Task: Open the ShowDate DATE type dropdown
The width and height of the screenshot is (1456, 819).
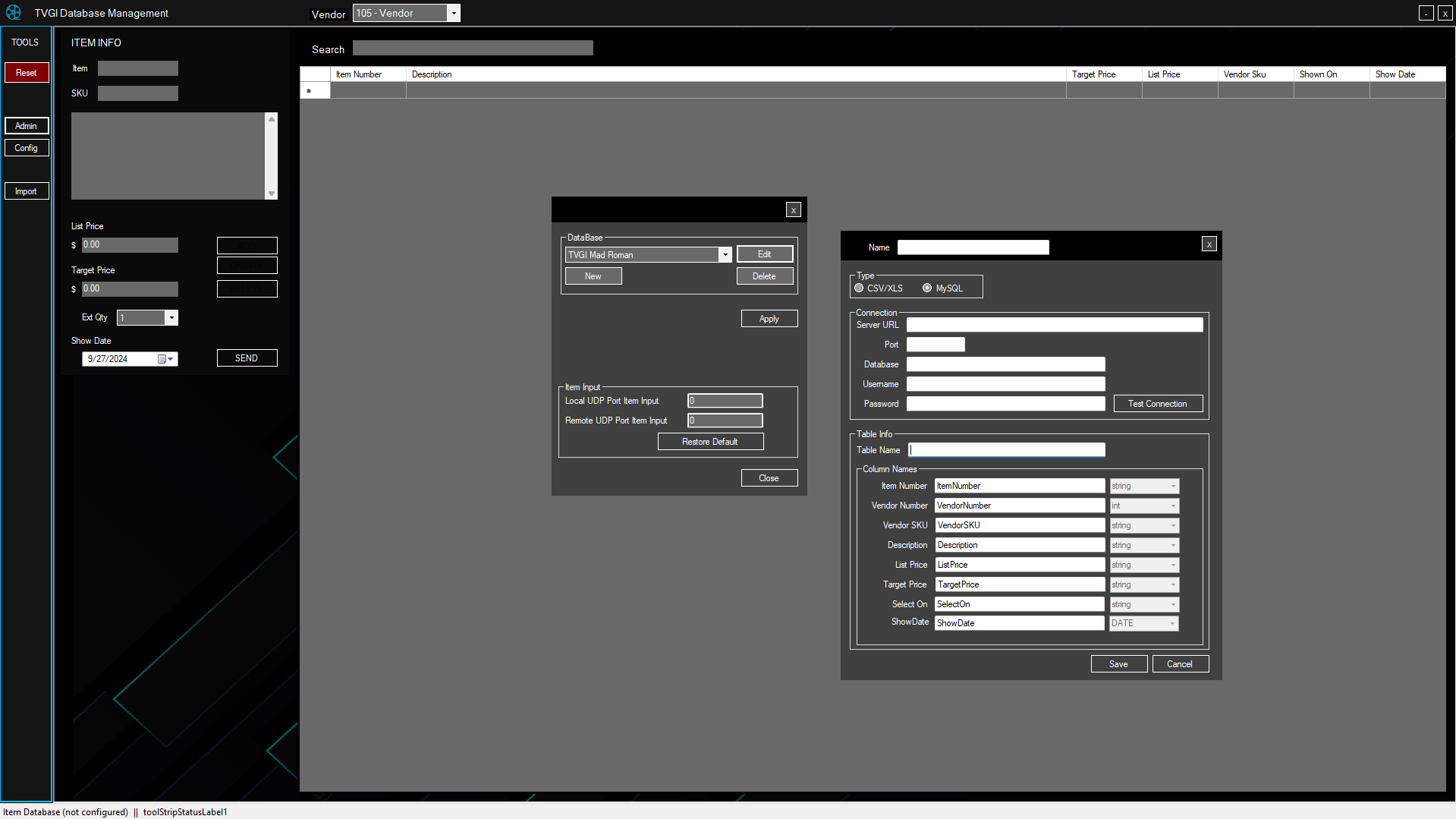Action: coord(1172,622)
